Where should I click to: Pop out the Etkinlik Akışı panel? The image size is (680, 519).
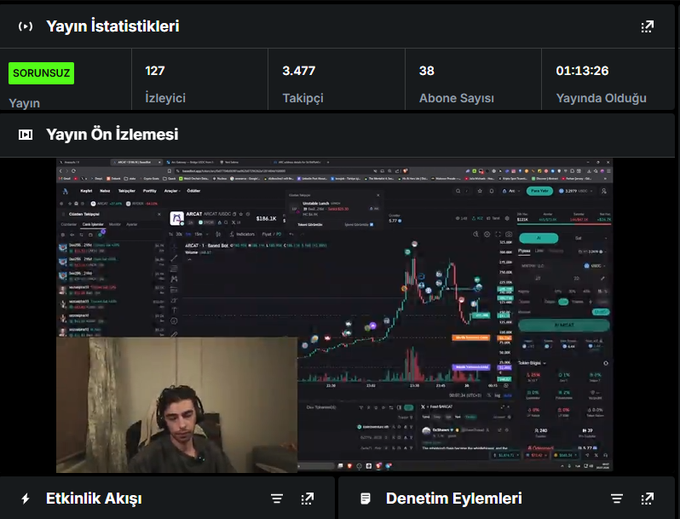(x=307, y=499)
